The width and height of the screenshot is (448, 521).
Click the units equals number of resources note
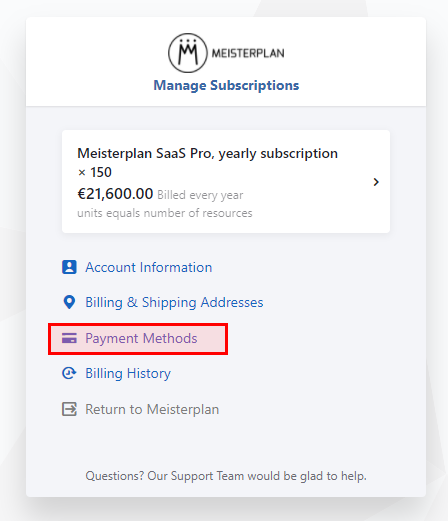click(165, 213)
